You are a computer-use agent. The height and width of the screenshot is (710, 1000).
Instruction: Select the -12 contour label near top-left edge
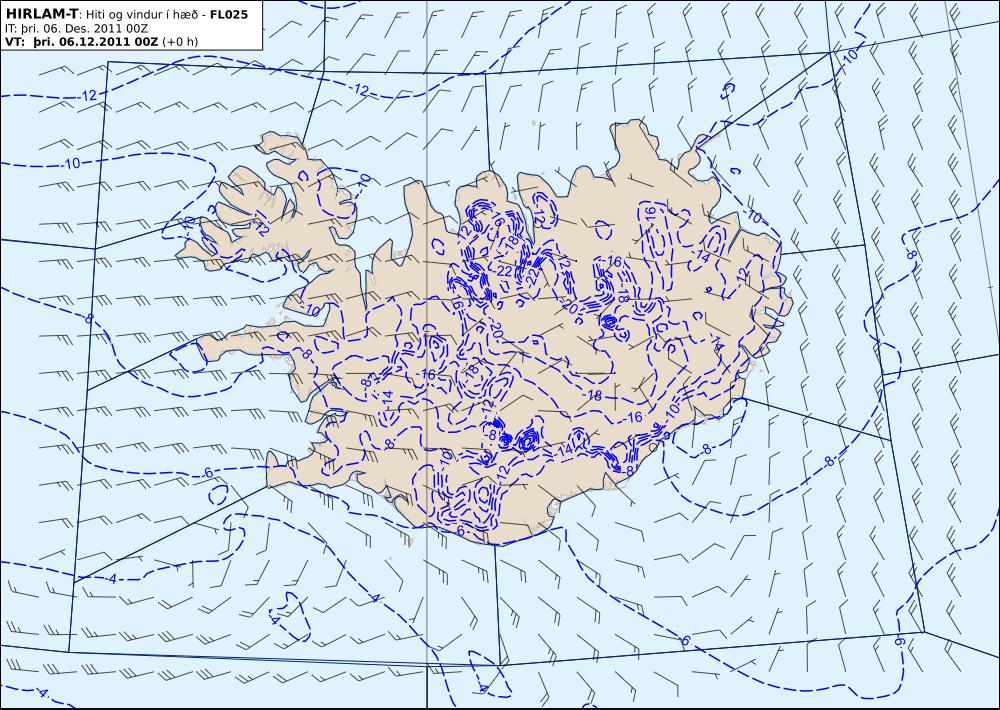point(87,95)
